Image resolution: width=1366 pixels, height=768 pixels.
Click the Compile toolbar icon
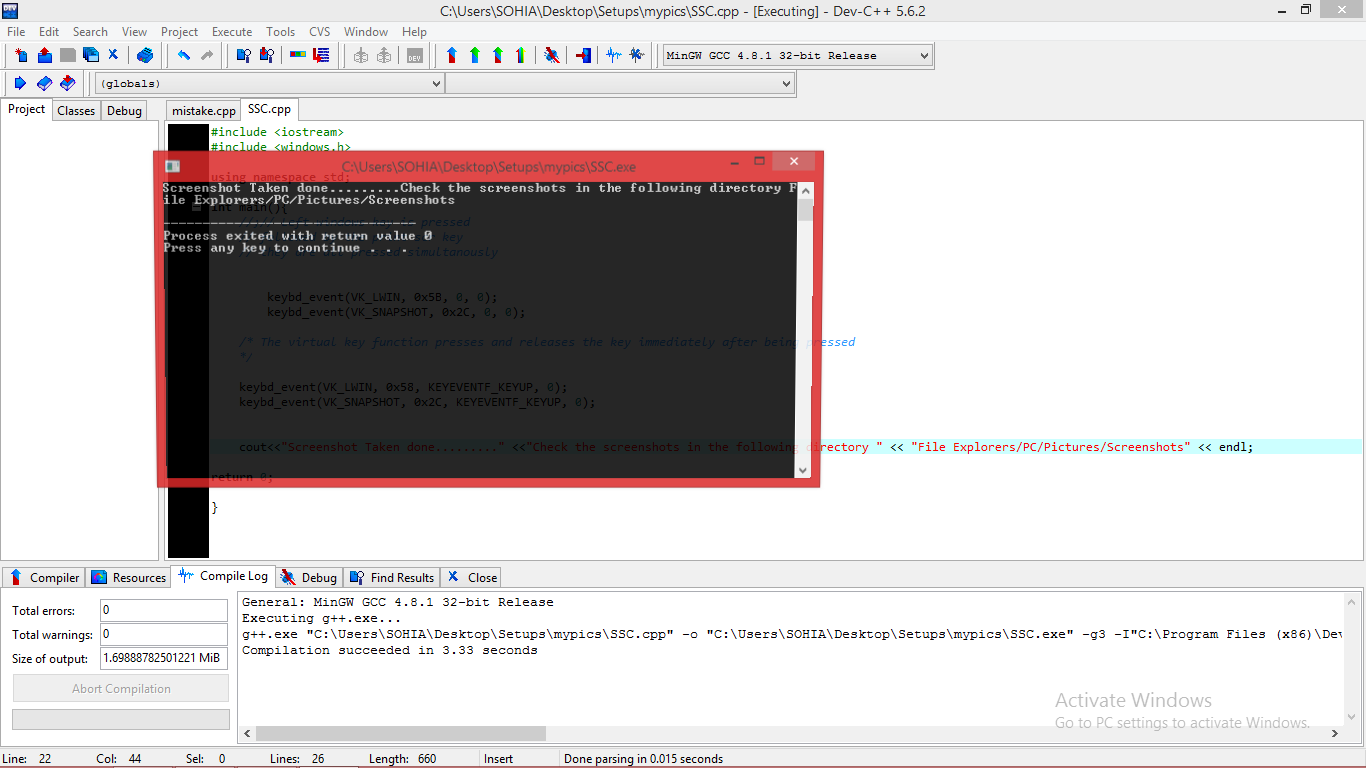click(452, 55)
